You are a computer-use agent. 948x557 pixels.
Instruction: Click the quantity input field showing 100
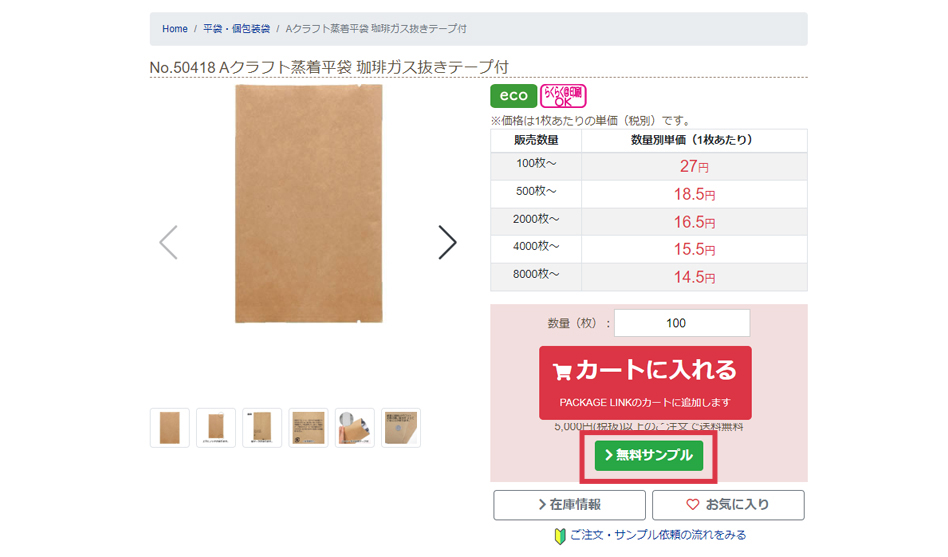(x=682, y=323)
